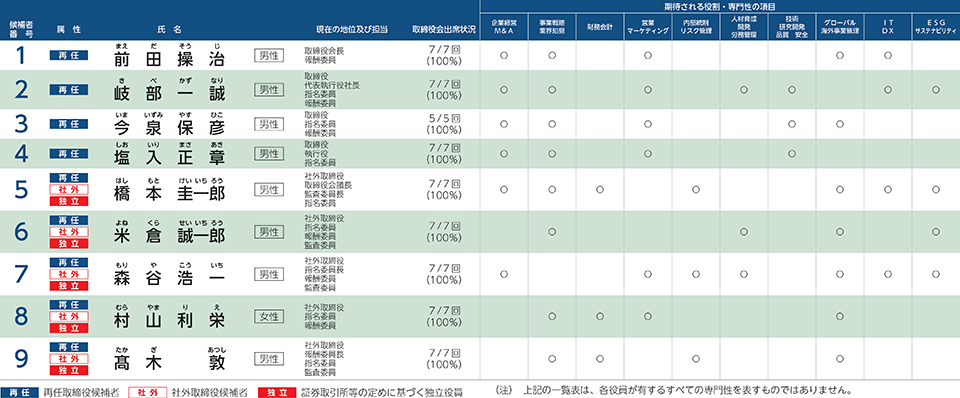Click candidate number 6
This screenshot has height=398, width=960.
pyautogui.click(x=21, y=232)
